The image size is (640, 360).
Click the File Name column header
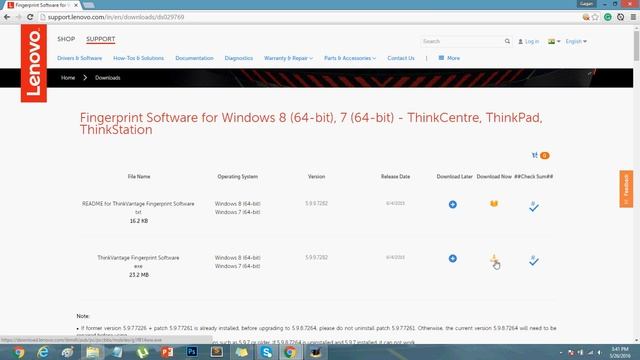click(139, 177)
